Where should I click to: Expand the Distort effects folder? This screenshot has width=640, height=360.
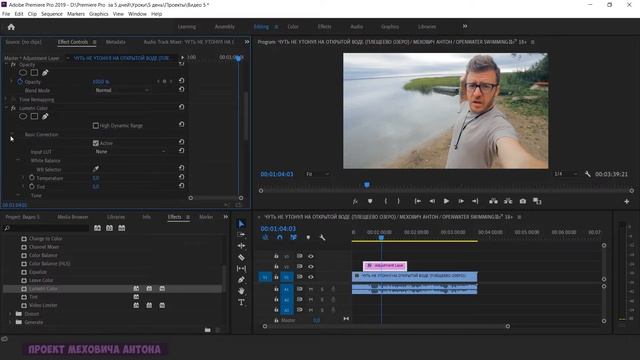click(x=10, y=313)
